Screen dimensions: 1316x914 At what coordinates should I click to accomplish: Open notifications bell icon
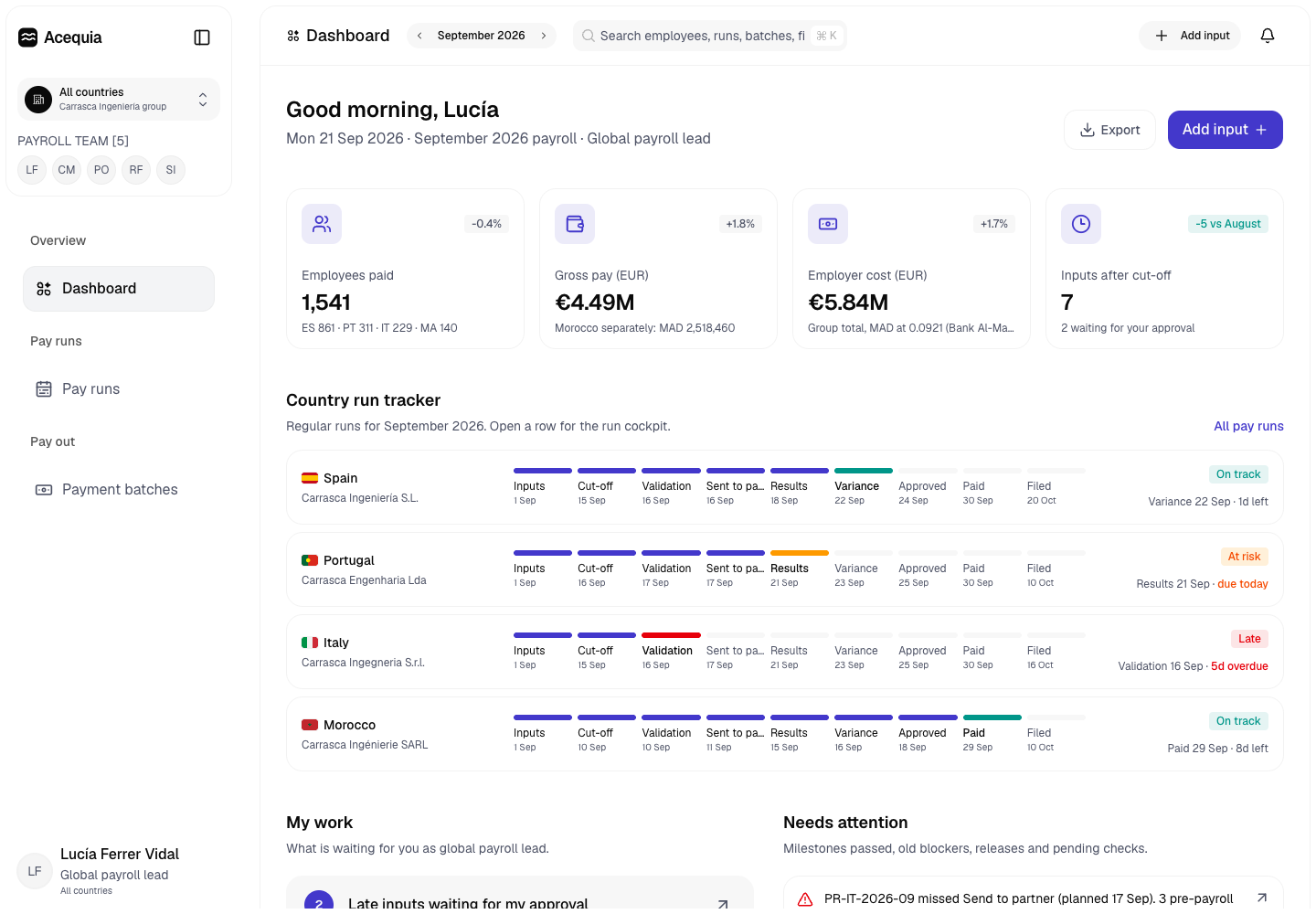(1268, 36)
